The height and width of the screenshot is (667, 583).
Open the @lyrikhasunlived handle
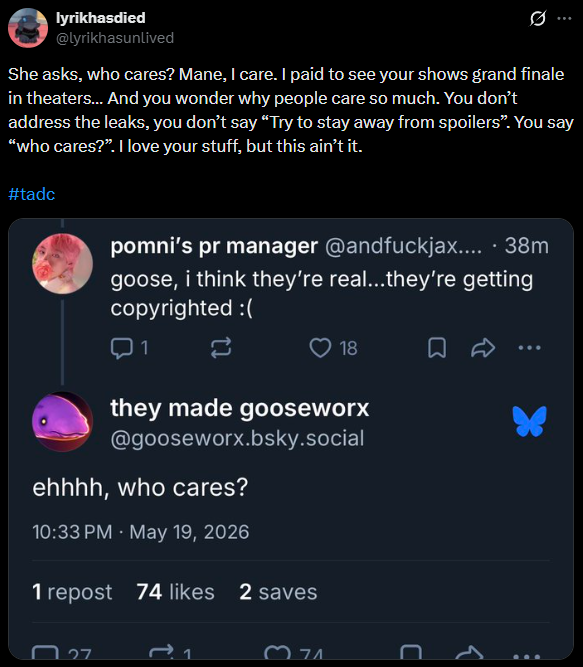[x=115, y=38]
